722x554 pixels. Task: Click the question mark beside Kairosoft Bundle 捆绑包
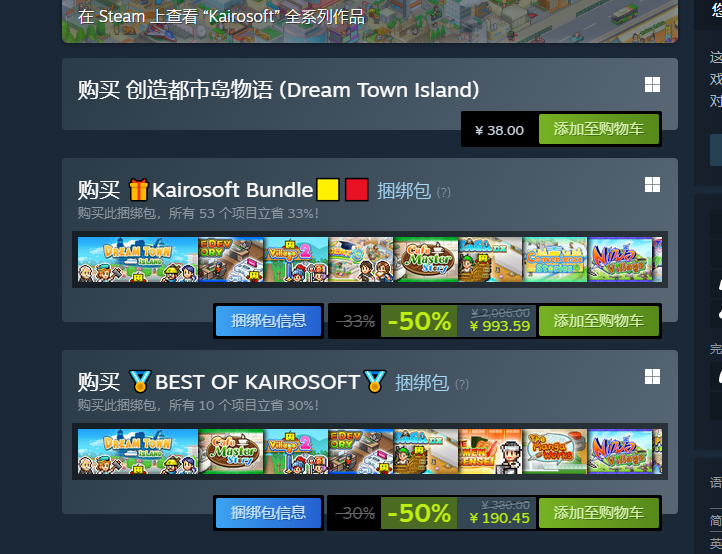tap(443, 192)
